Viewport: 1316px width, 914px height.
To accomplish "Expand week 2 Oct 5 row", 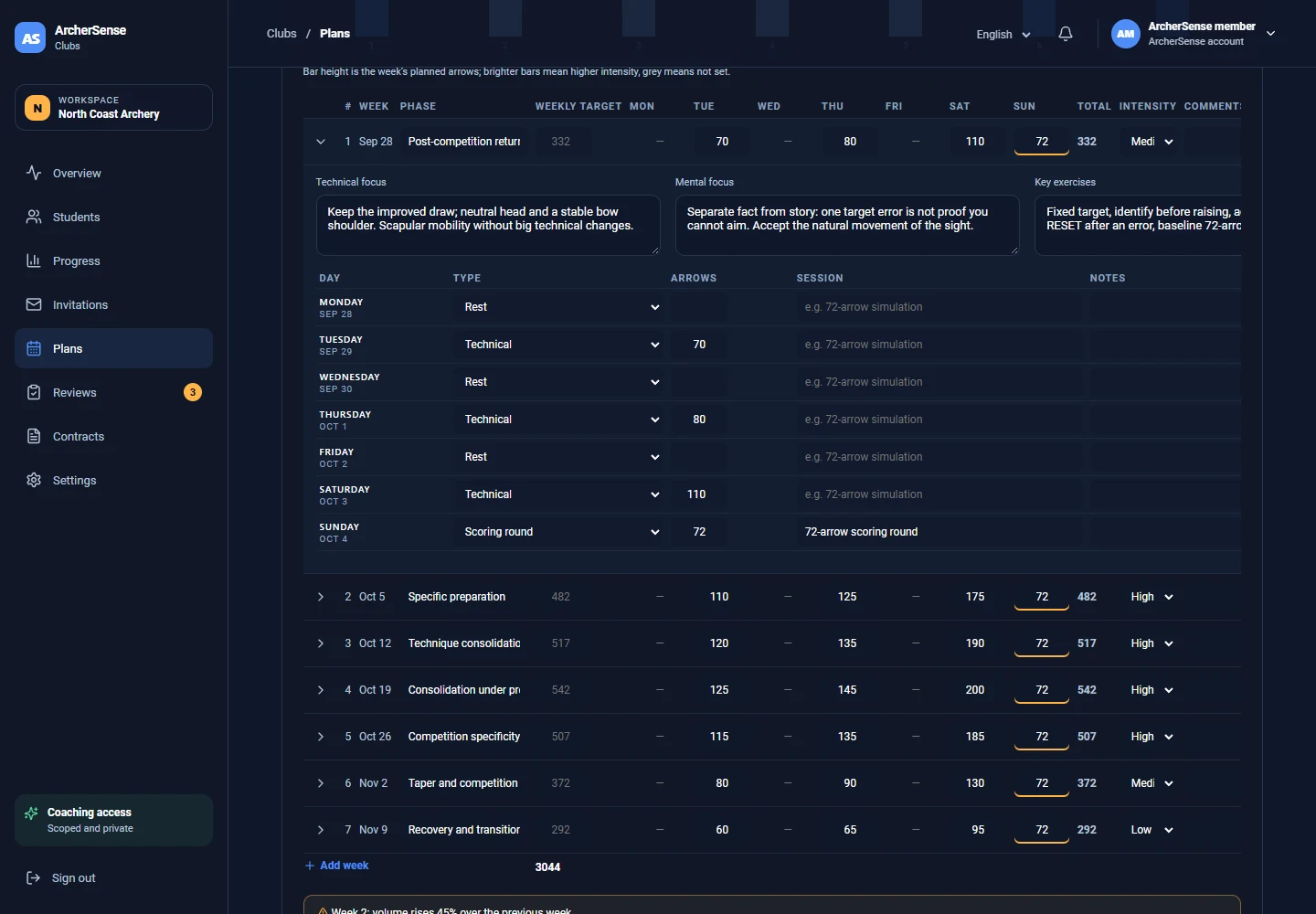I will [x=321, y=597].
